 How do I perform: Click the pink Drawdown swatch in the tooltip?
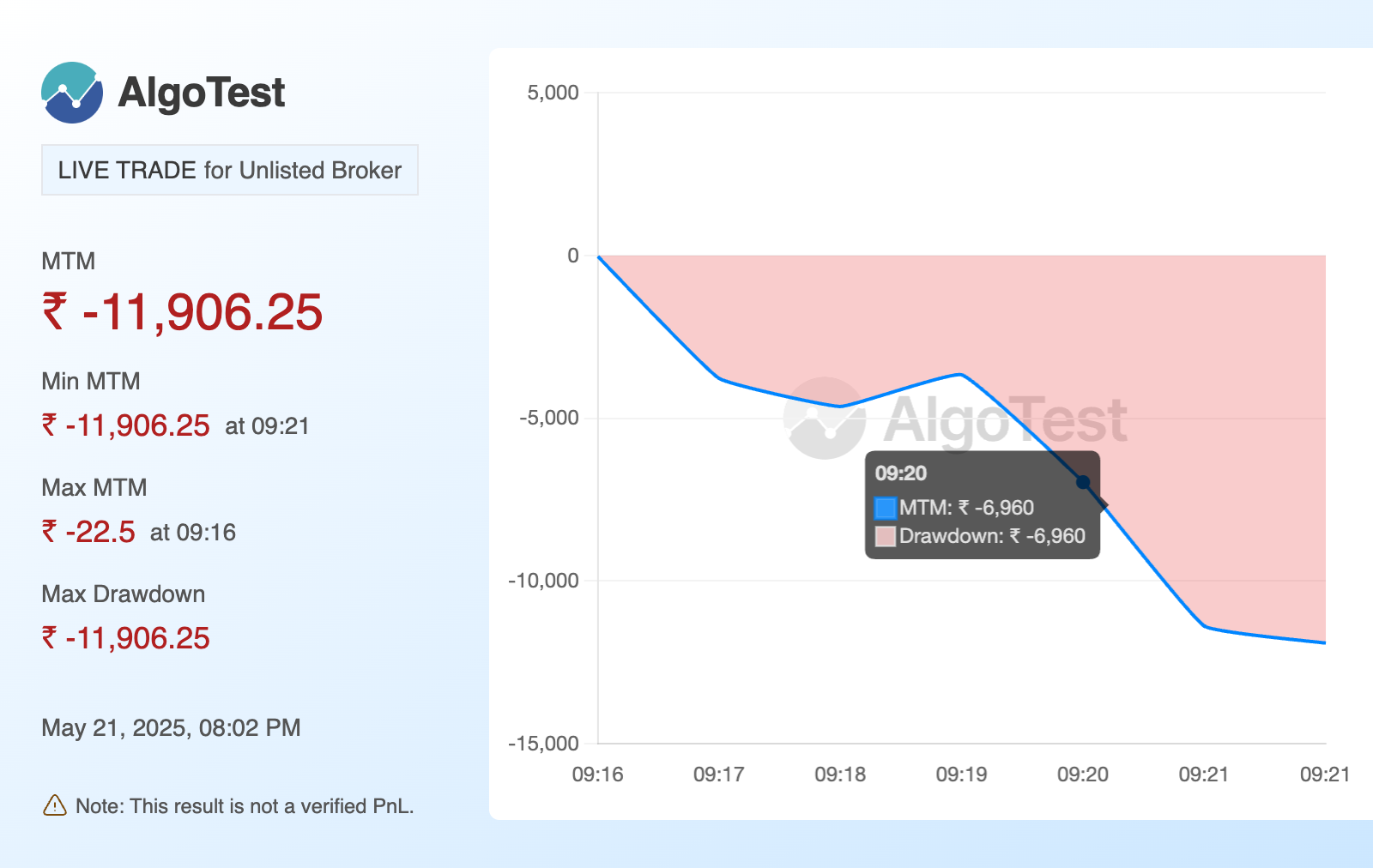[885, 537]
